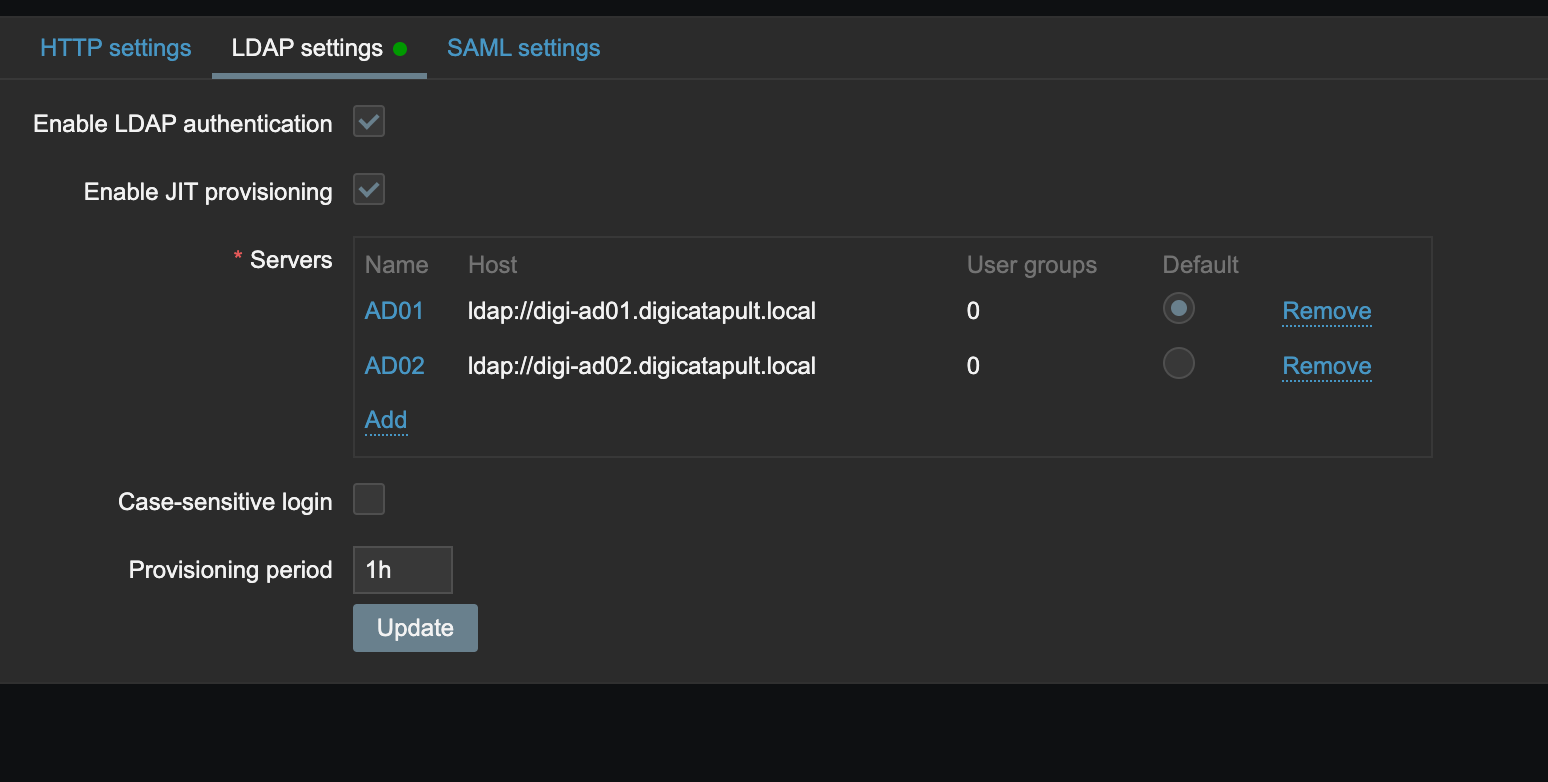Screen dimensions: 1548x782
Task: Click the ldap://digi-ad01.digicatapult.local host text
Action: coord(641,311)
